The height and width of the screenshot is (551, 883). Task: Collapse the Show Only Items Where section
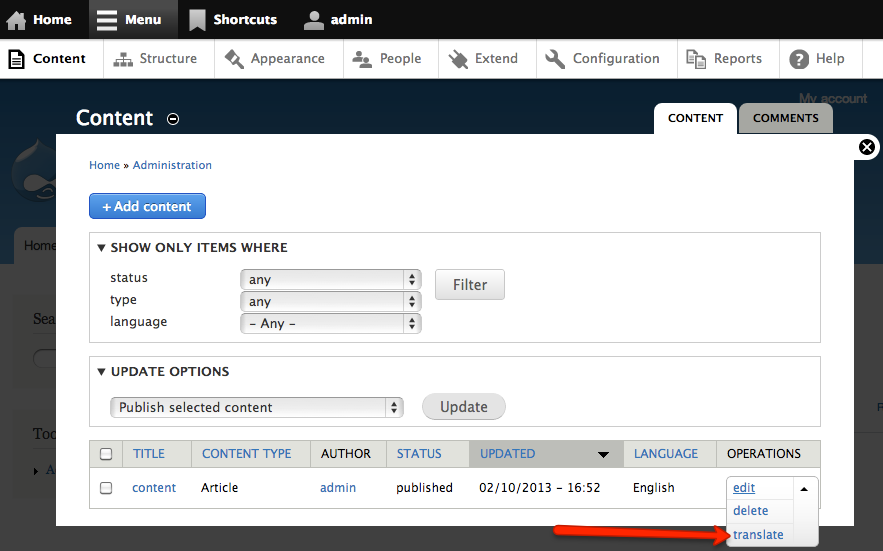coord(101,248)
